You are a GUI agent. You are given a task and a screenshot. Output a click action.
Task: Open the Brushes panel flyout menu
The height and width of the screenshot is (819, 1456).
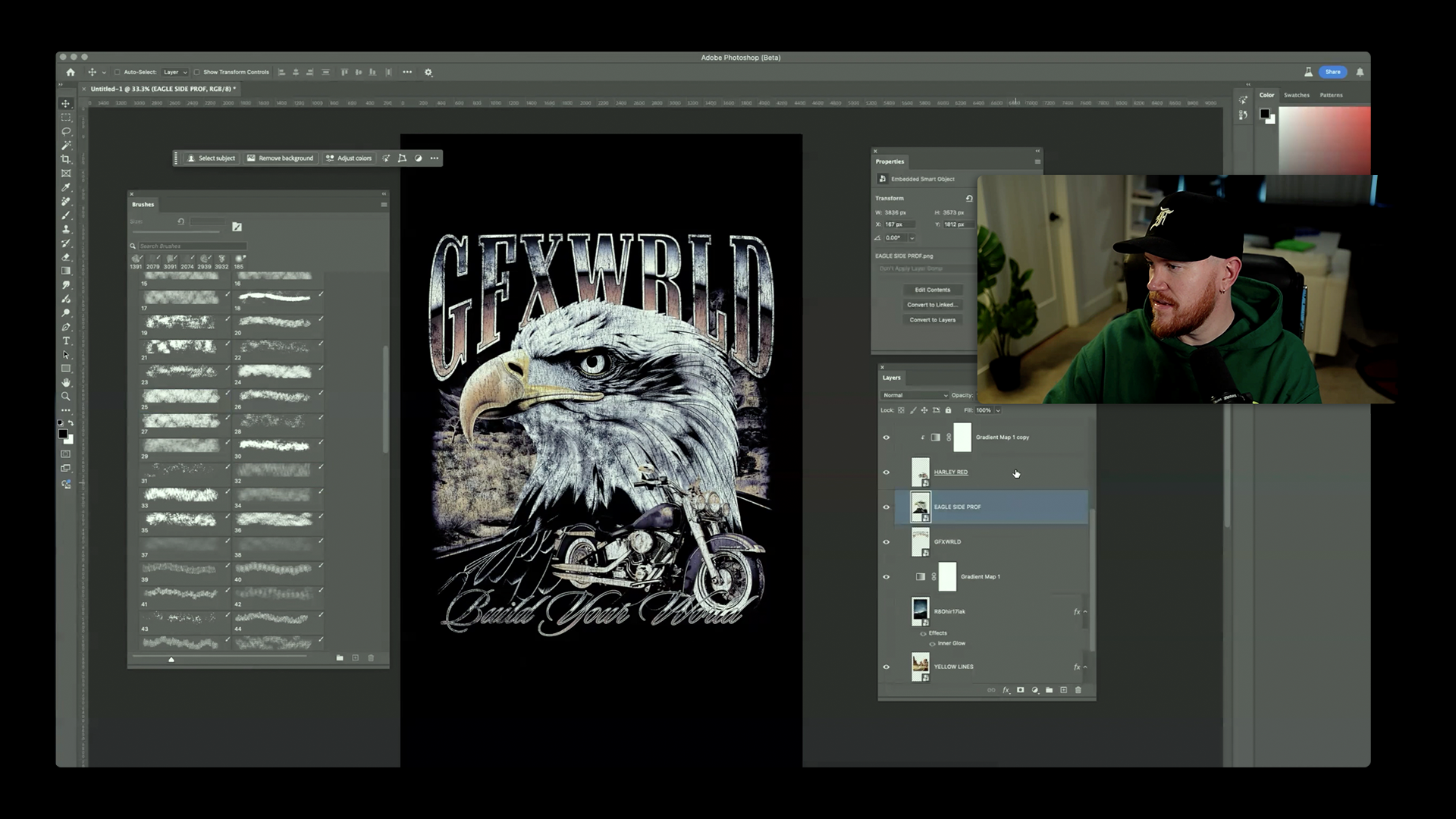tap(384, 205)
